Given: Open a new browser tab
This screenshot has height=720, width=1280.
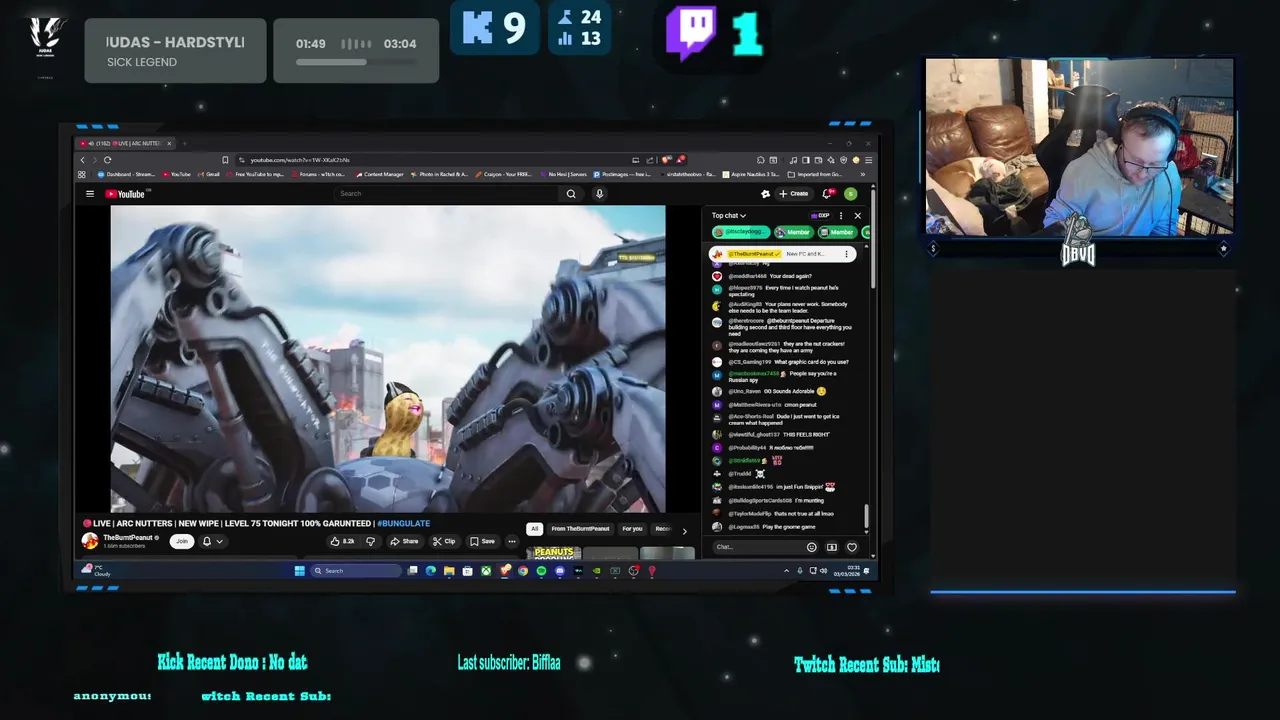Looking at the screenshot, I should pyautogui.click(x=185, y=143).
